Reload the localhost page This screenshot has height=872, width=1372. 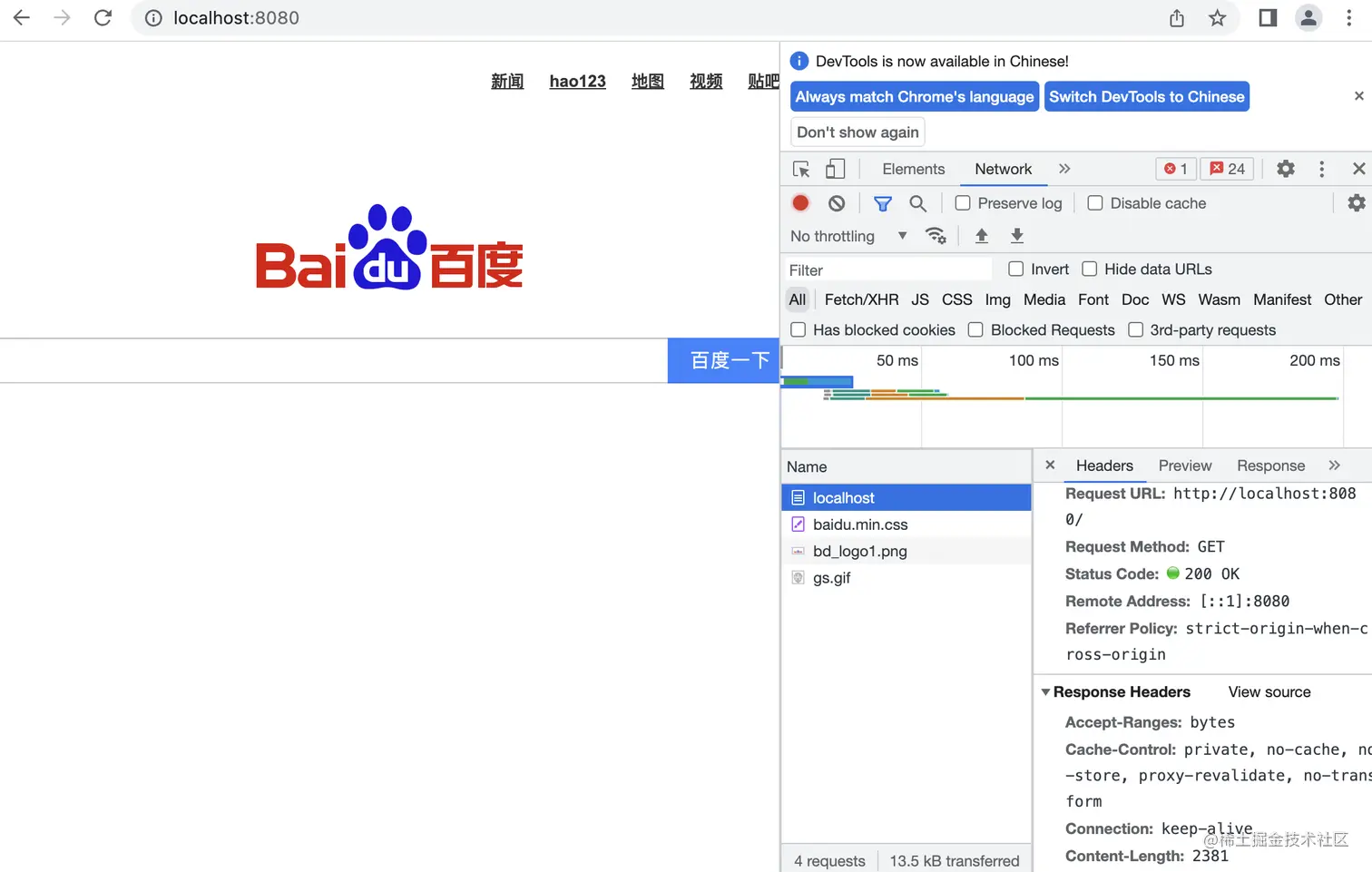point(103,17)
